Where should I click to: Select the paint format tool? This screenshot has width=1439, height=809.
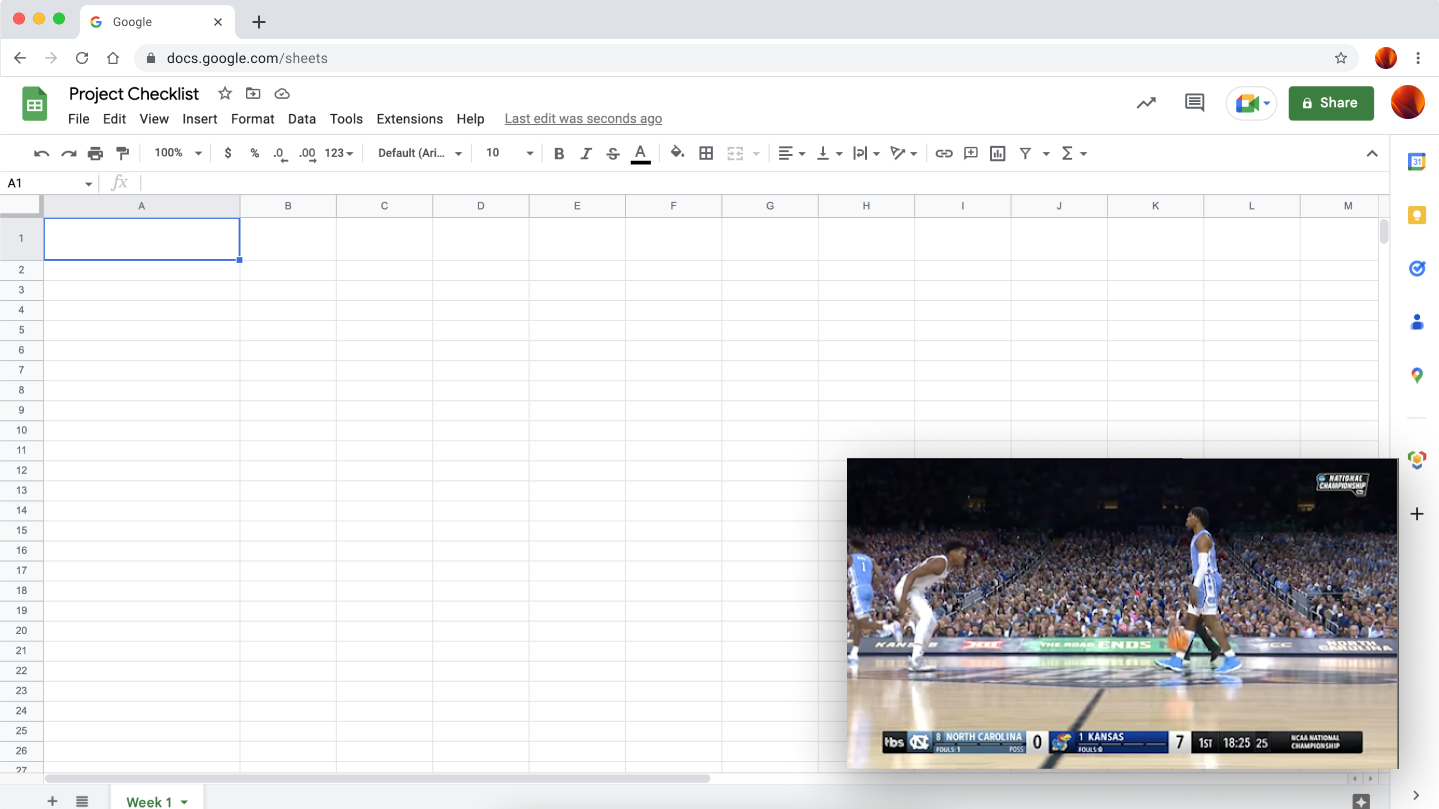(123, 153)
